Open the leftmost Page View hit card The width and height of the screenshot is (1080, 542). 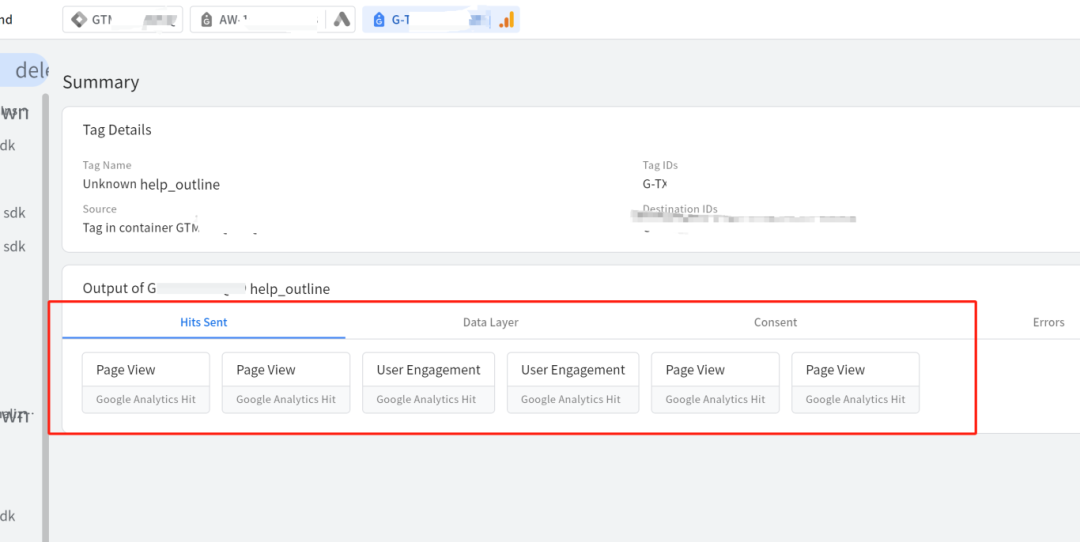pyautogui.click(x=145, y=383)
